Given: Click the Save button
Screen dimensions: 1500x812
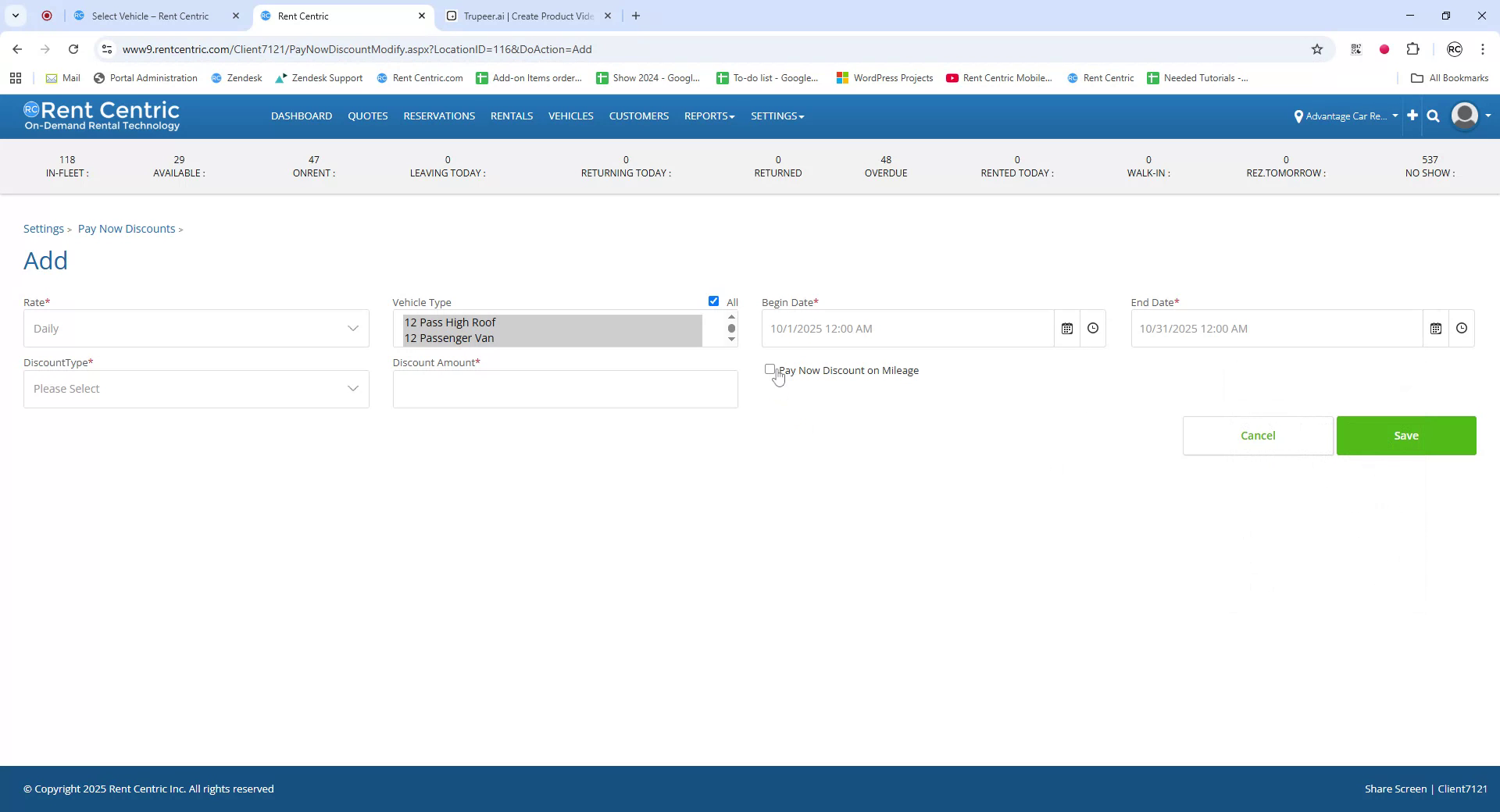Looking at the screenshot, I should click(x=1405, y=435).
